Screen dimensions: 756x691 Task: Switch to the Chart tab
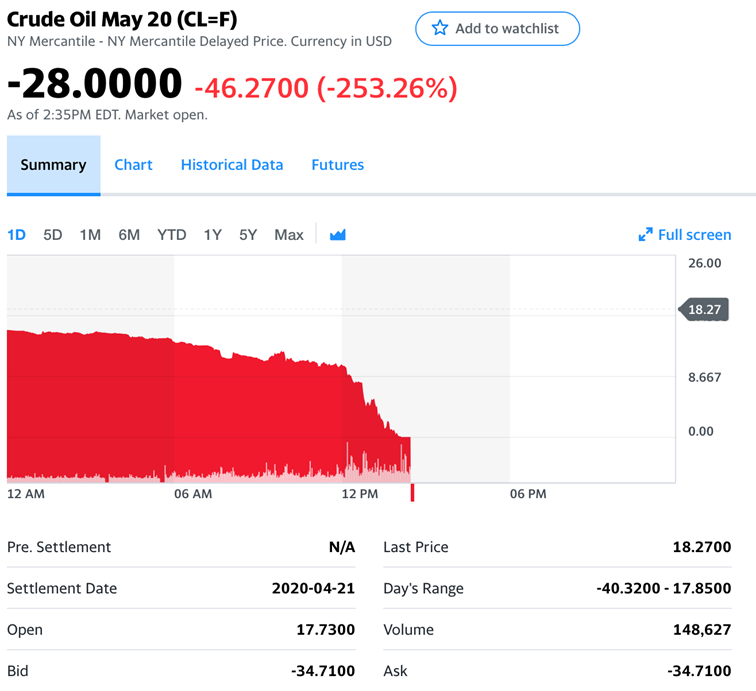click(133, 165)
